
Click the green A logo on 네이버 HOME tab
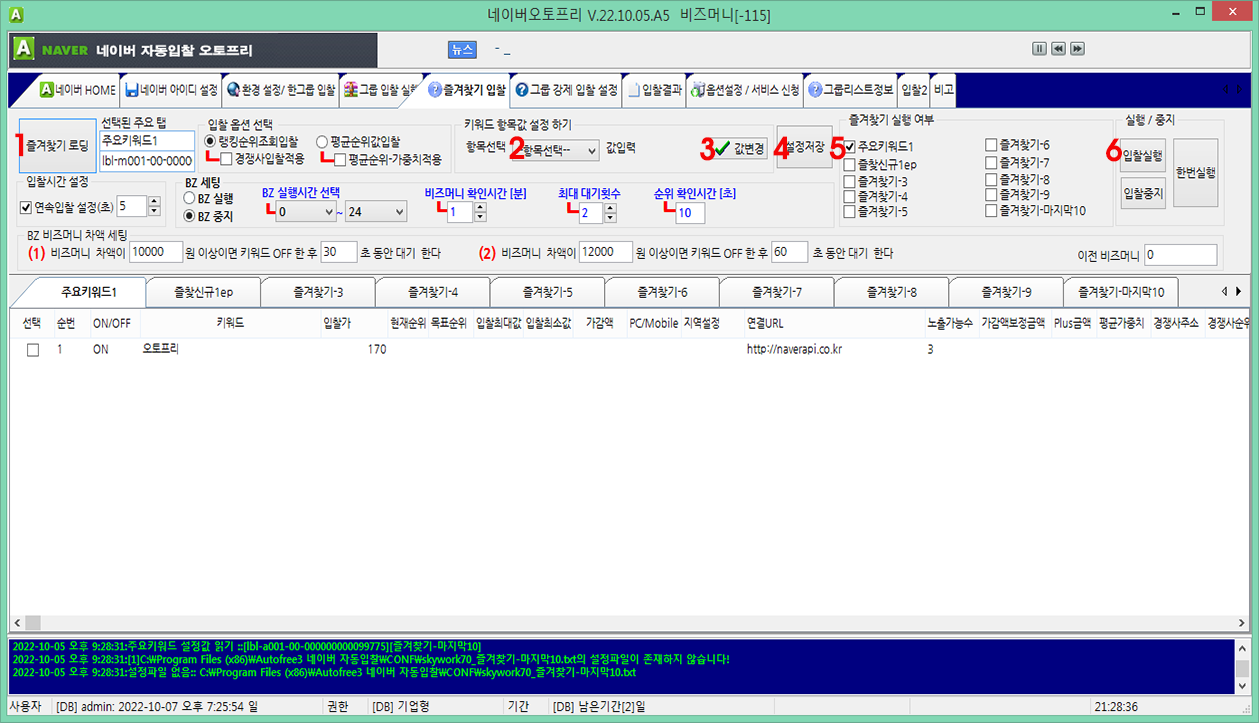[x=44, y=90]
